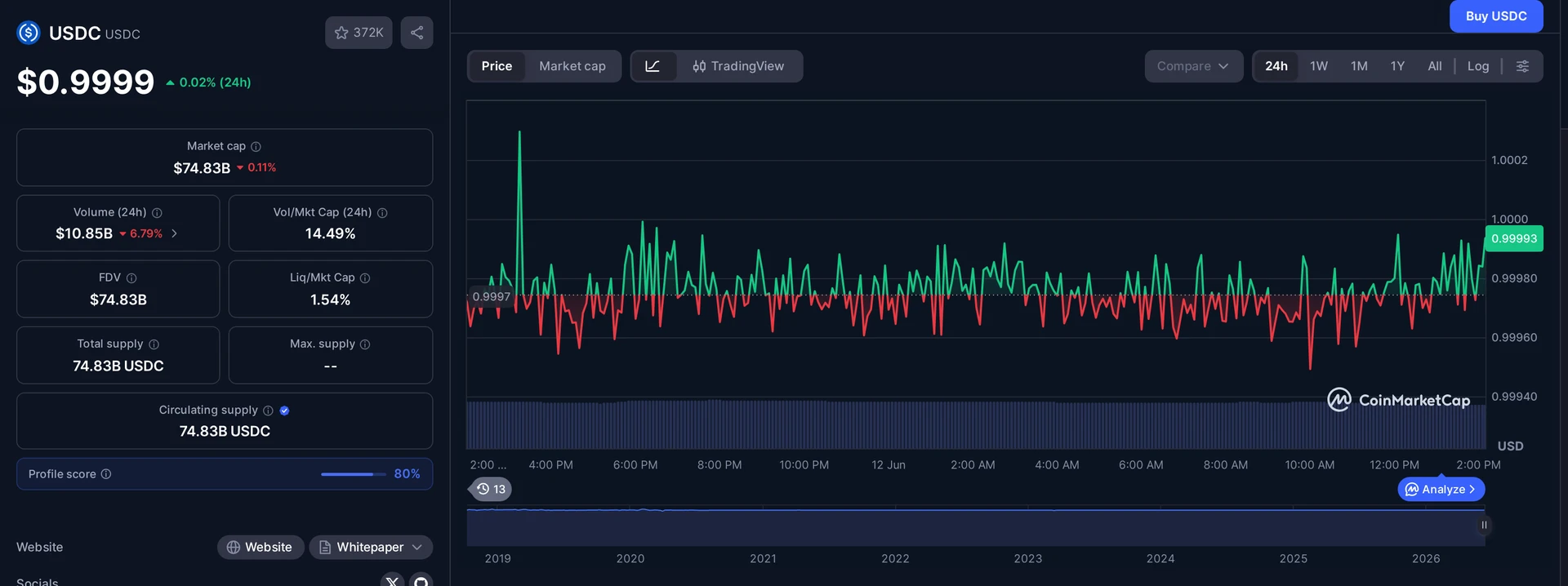The height and width of the screenshot is (586, 1568).
Task: Show FDV info icon
Action: pos(131,278)
